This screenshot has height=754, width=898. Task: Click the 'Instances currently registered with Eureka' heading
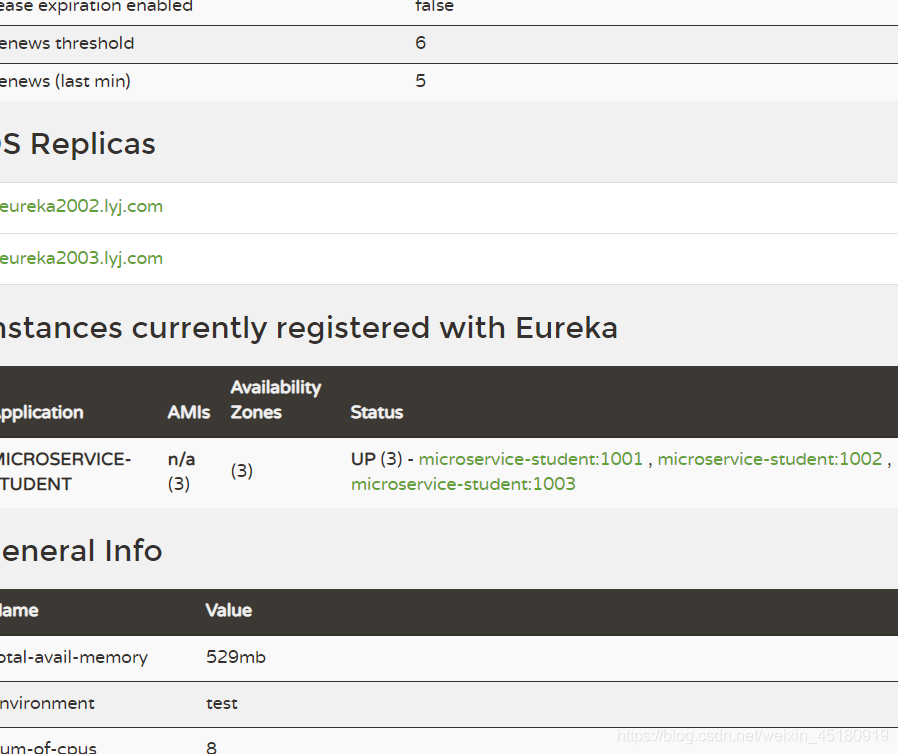[x=309, y=328]
